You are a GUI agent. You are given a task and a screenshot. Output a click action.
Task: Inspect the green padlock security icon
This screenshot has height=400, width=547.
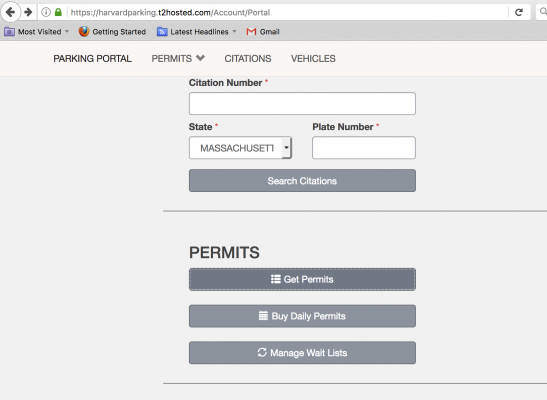click(58, 12)
